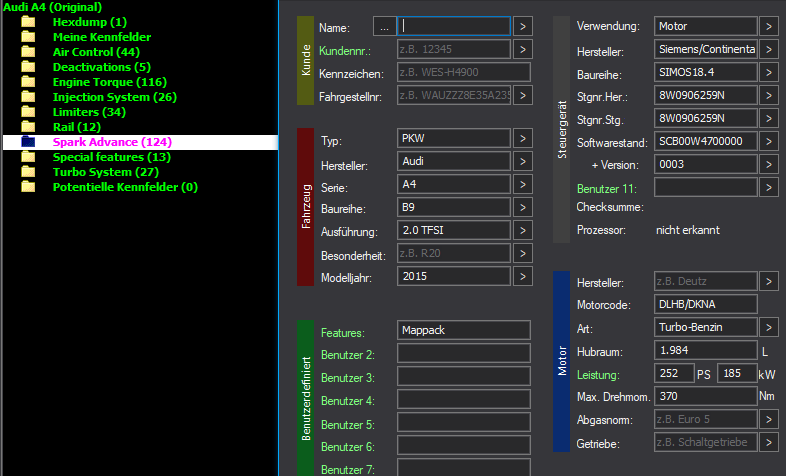Viewport: 786px width, 476px height.
Task: Open Injection System (26) folder
Action: coord(115,97)
